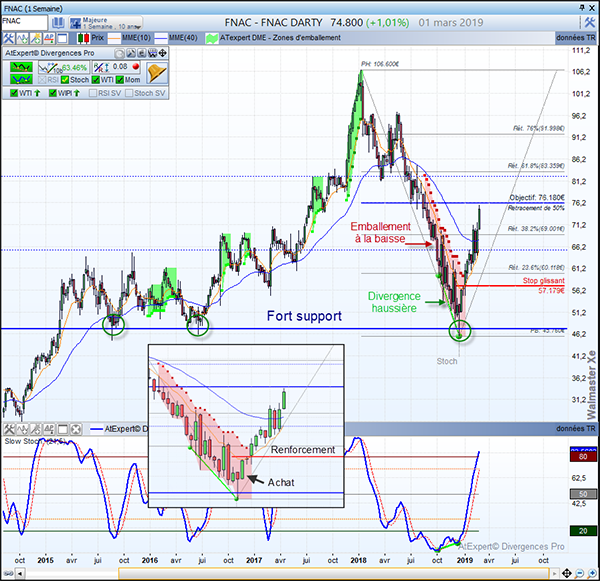Open the AP analysis icon in price toolbar
This screenshot has height=581, width=600.
(49, 38)
